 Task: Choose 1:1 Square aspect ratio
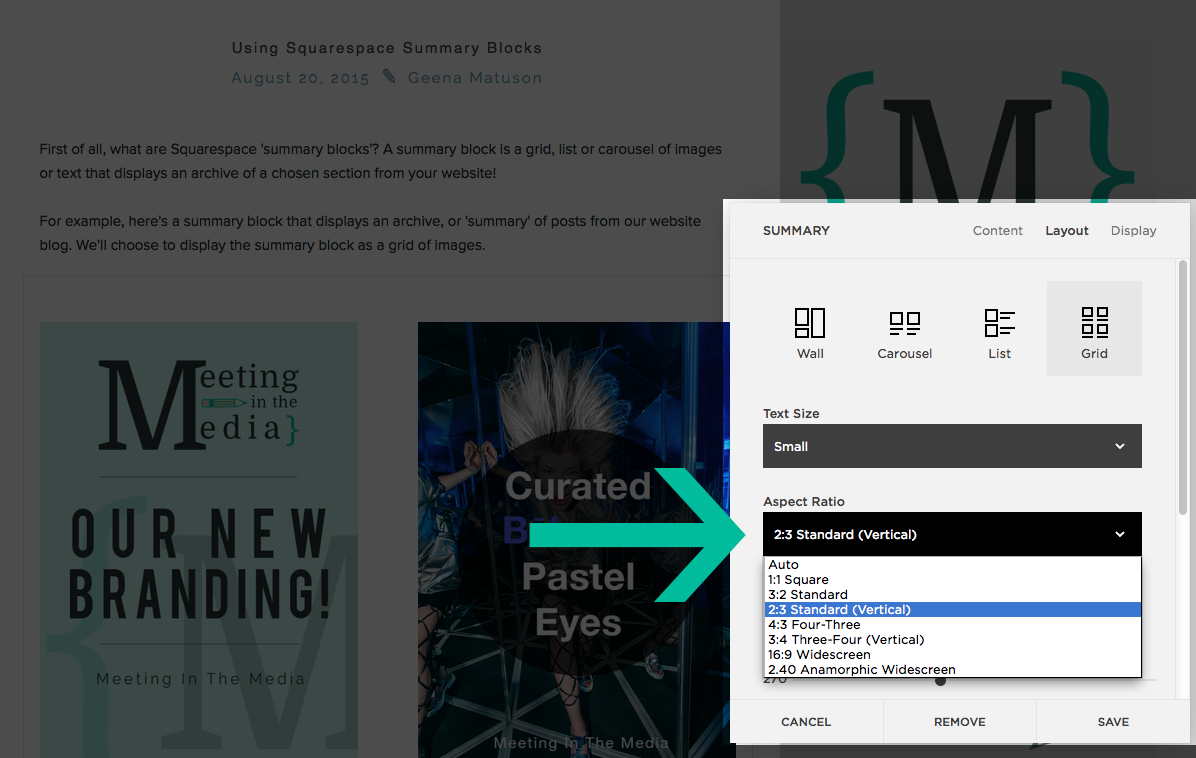point(953,580)
